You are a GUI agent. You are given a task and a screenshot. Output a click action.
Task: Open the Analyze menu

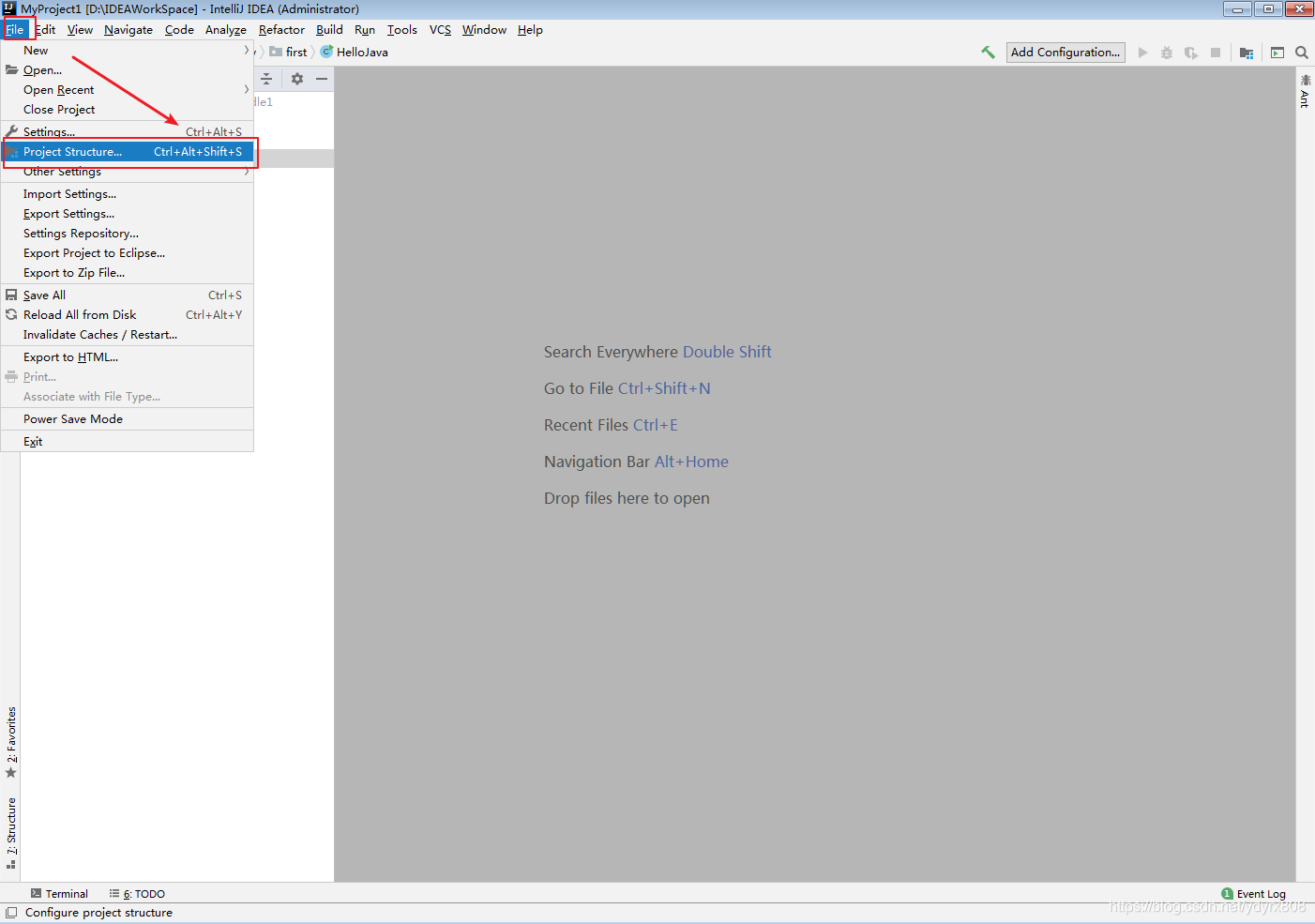click(226, 30)
